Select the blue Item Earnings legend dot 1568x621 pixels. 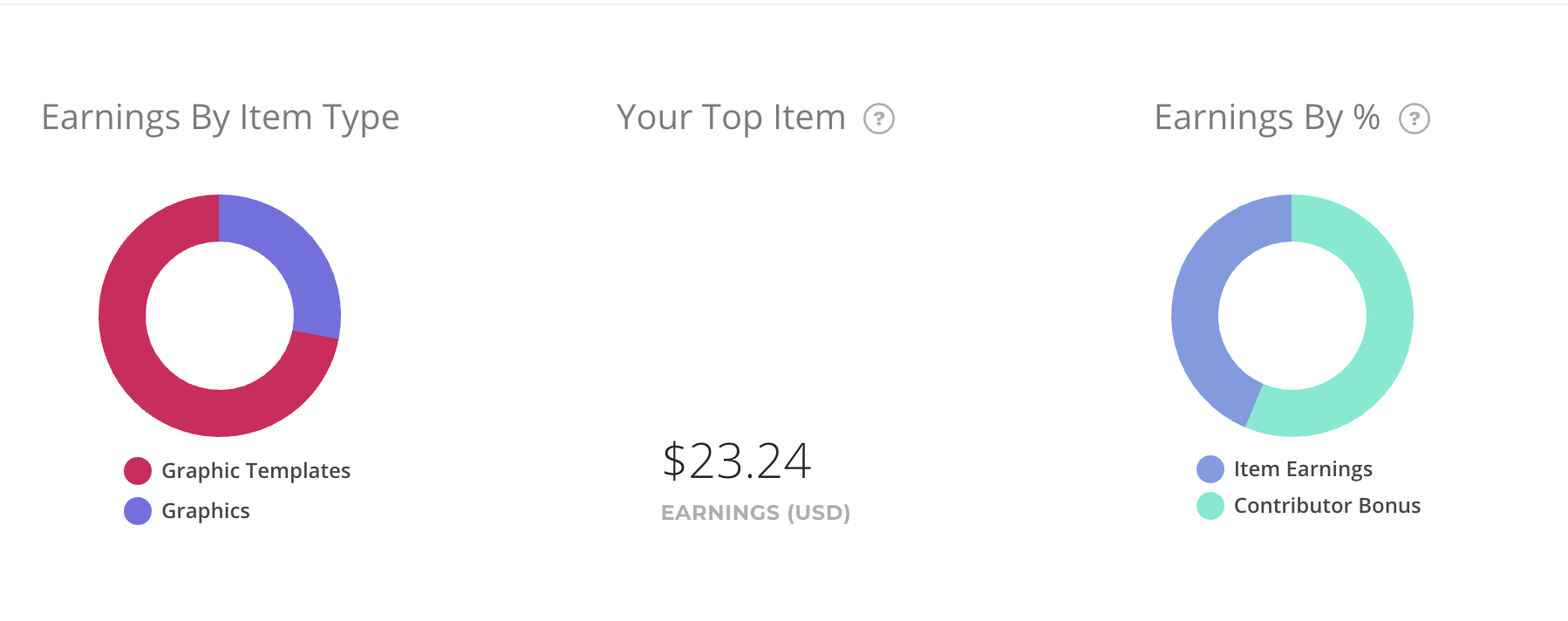click(1210, 469)
